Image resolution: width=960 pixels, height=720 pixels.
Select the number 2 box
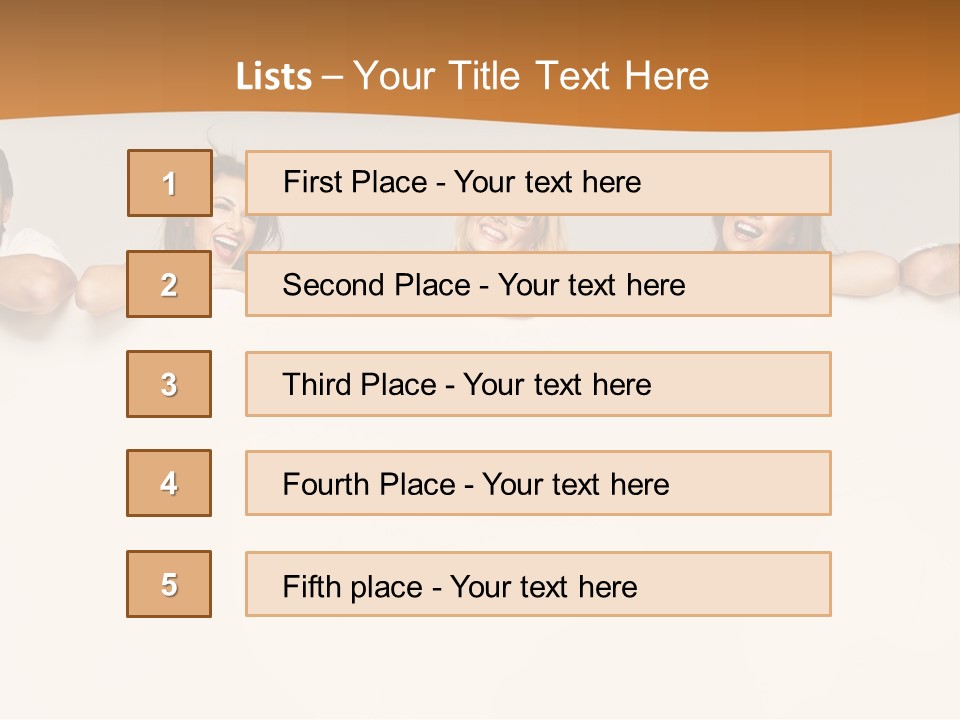click(x=169, y=284)
